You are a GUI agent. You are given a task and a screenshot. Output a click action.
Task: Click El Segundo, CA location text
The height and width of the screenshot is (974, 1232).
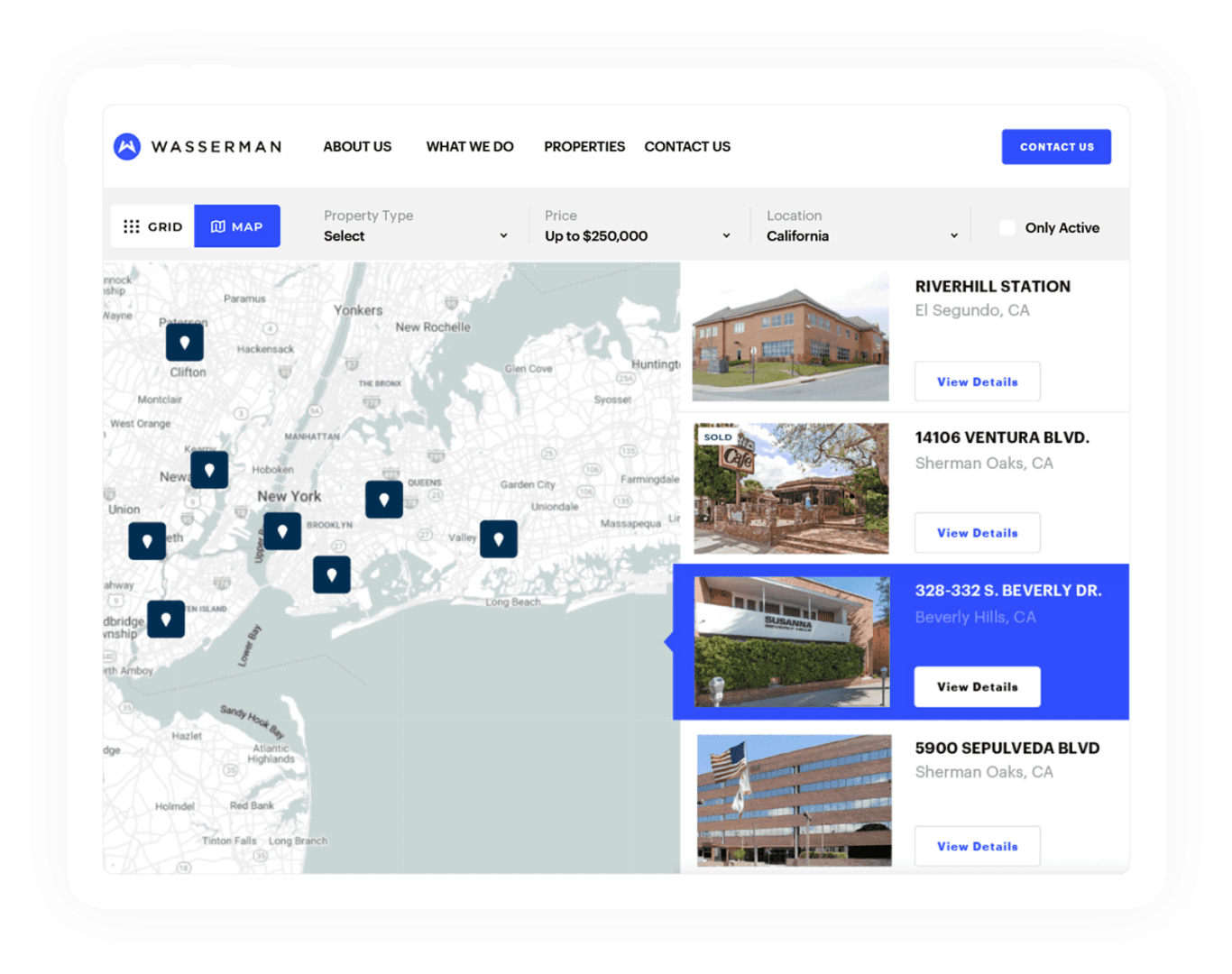pos(972,310)
